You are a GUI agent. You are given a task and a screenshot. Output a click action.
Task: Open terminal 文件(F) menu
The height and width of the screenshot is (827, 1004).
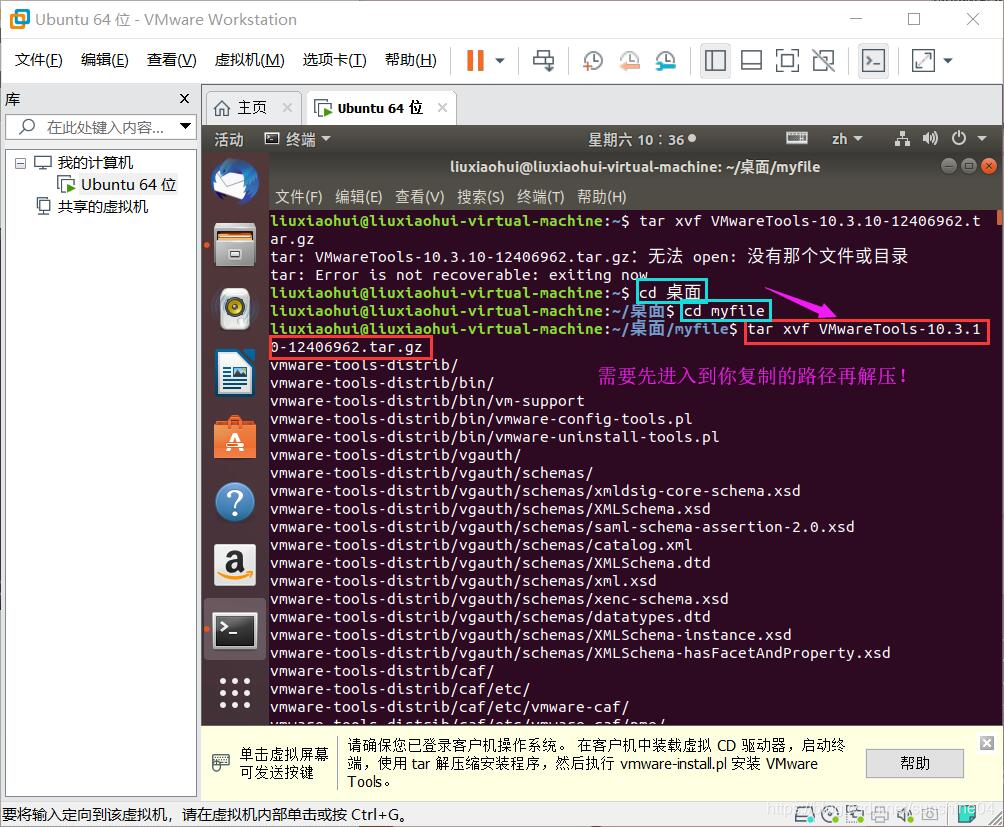click(x=298, y=197)
